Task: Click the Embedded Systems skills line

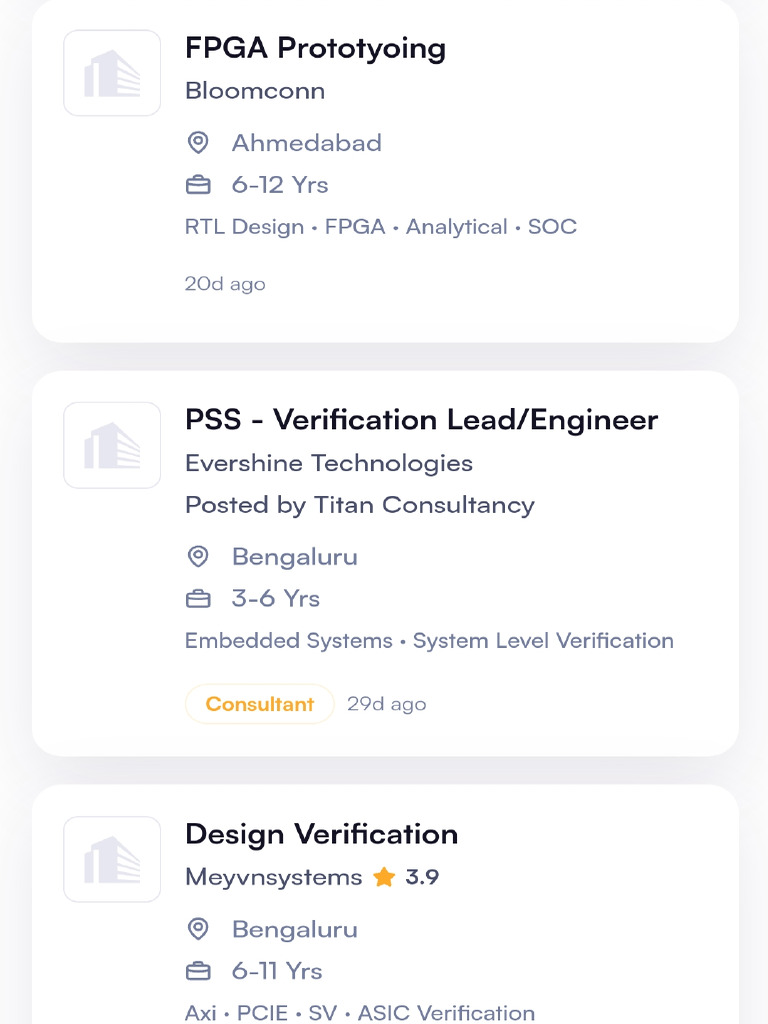Action: 429,641
